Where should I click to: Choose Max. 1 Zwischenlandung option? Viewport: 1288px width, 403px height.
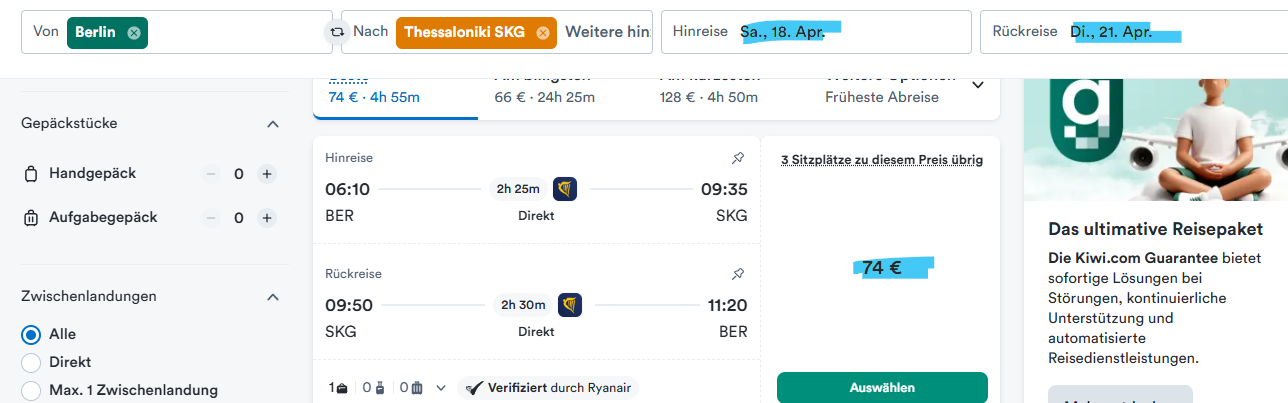click(31, 390)
